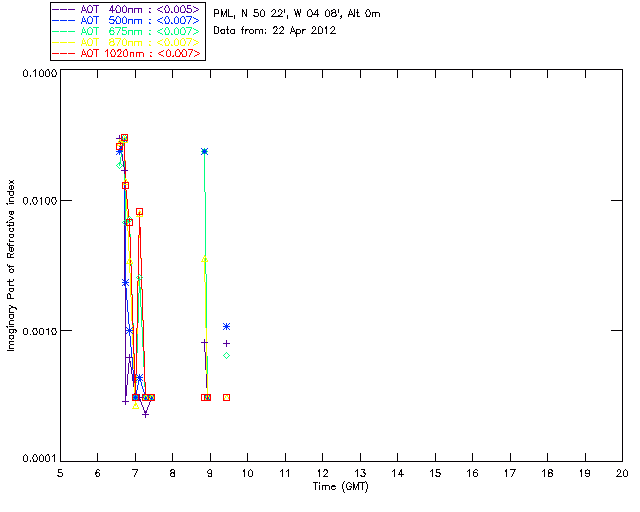Click the 0.1000 y-axis tick label
640x512 pixels.
point(39,73)
